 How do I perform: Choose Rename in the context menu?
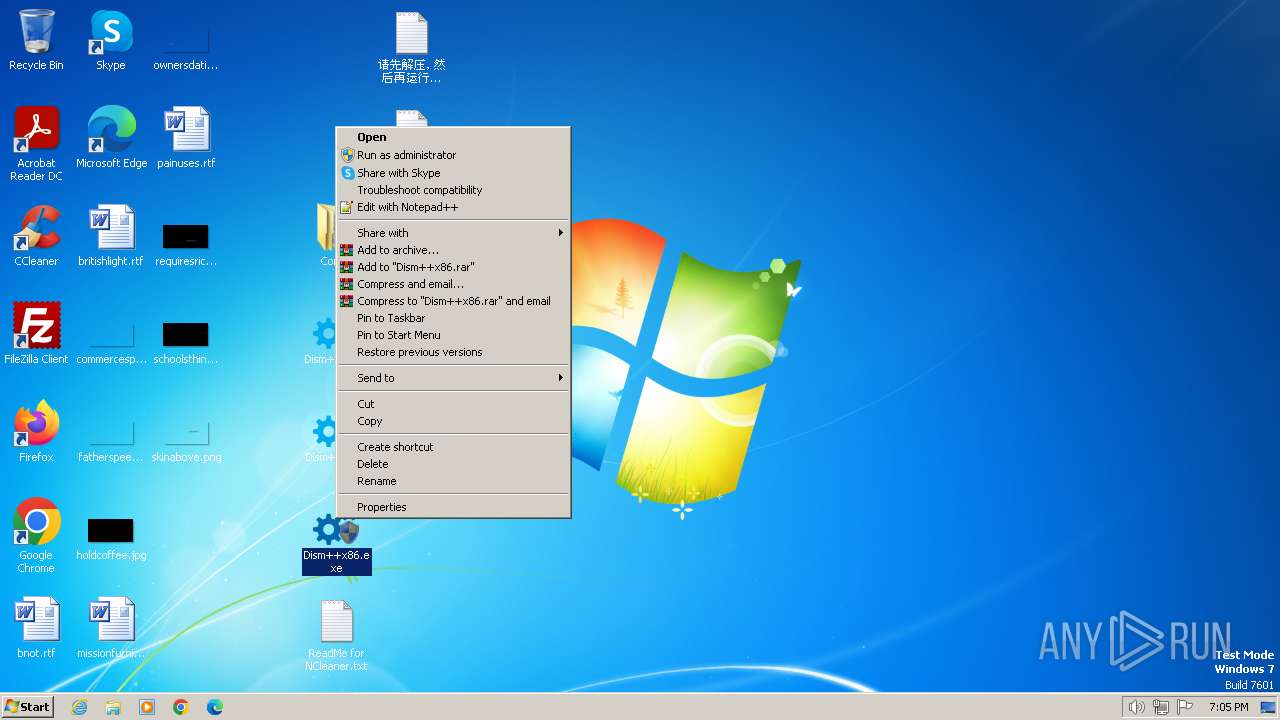[453, 481]
